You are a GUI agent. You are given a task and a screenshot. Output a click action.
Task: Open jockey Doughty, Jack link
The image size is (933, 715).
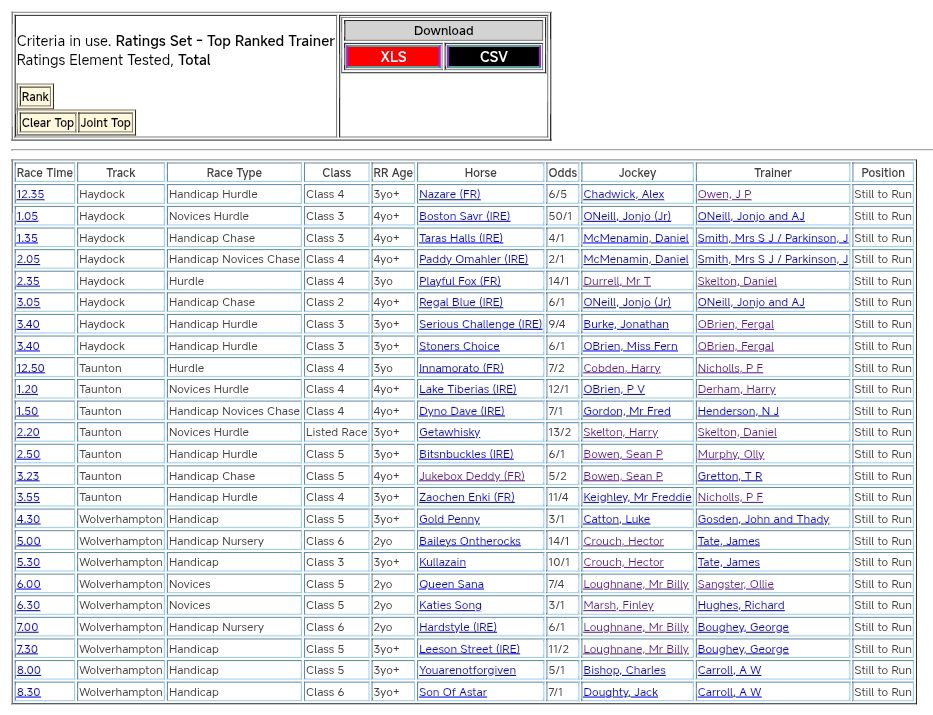[620, 692]
